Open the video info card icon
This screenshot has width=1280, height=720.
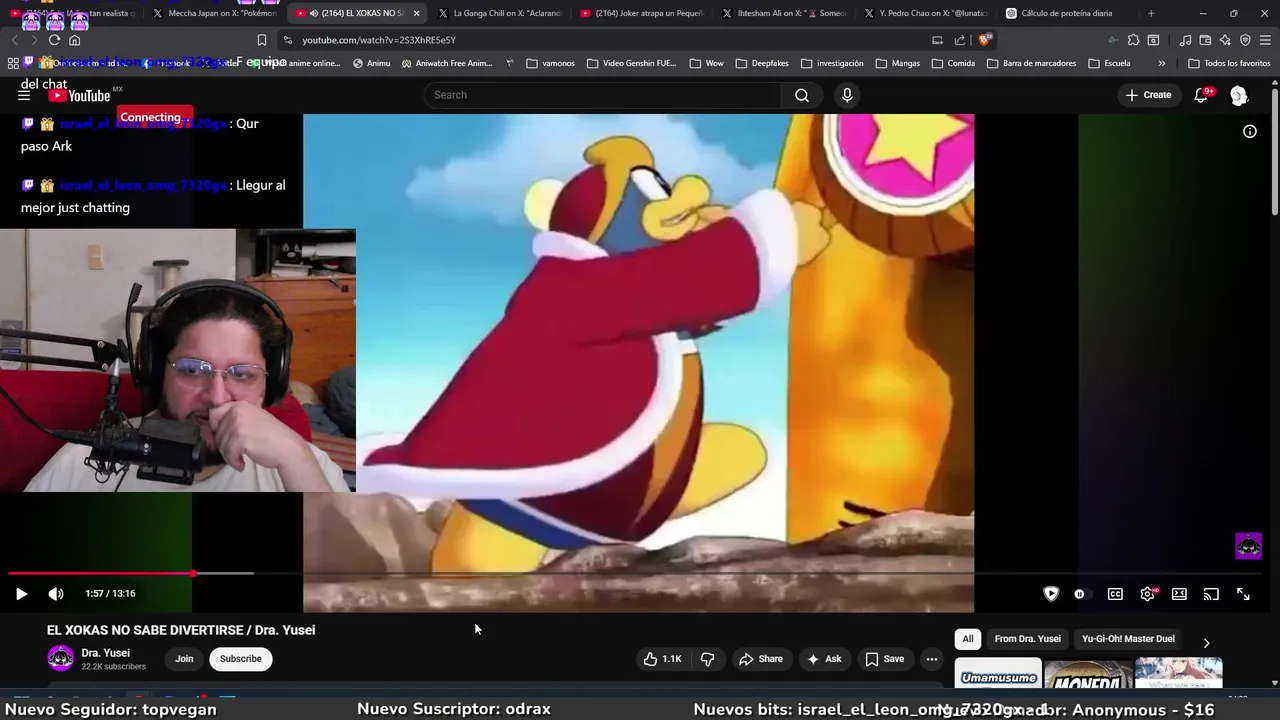pyautogui.click(x=1250, y=131)
